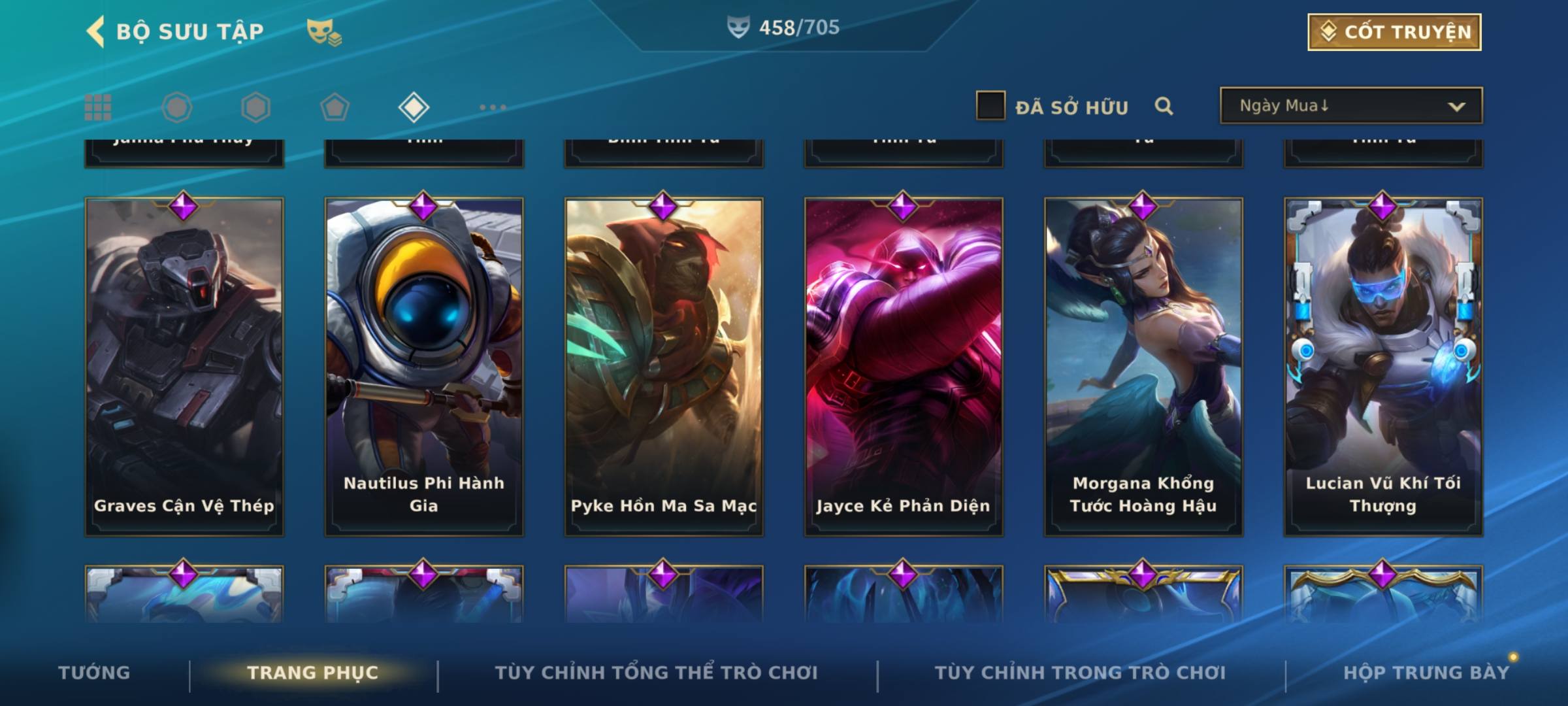Toggle the Đã Sở Hữu checkbox
The width and height of the screenshot is (1568, 706).
pyautogui.click(x=990, y=106)
